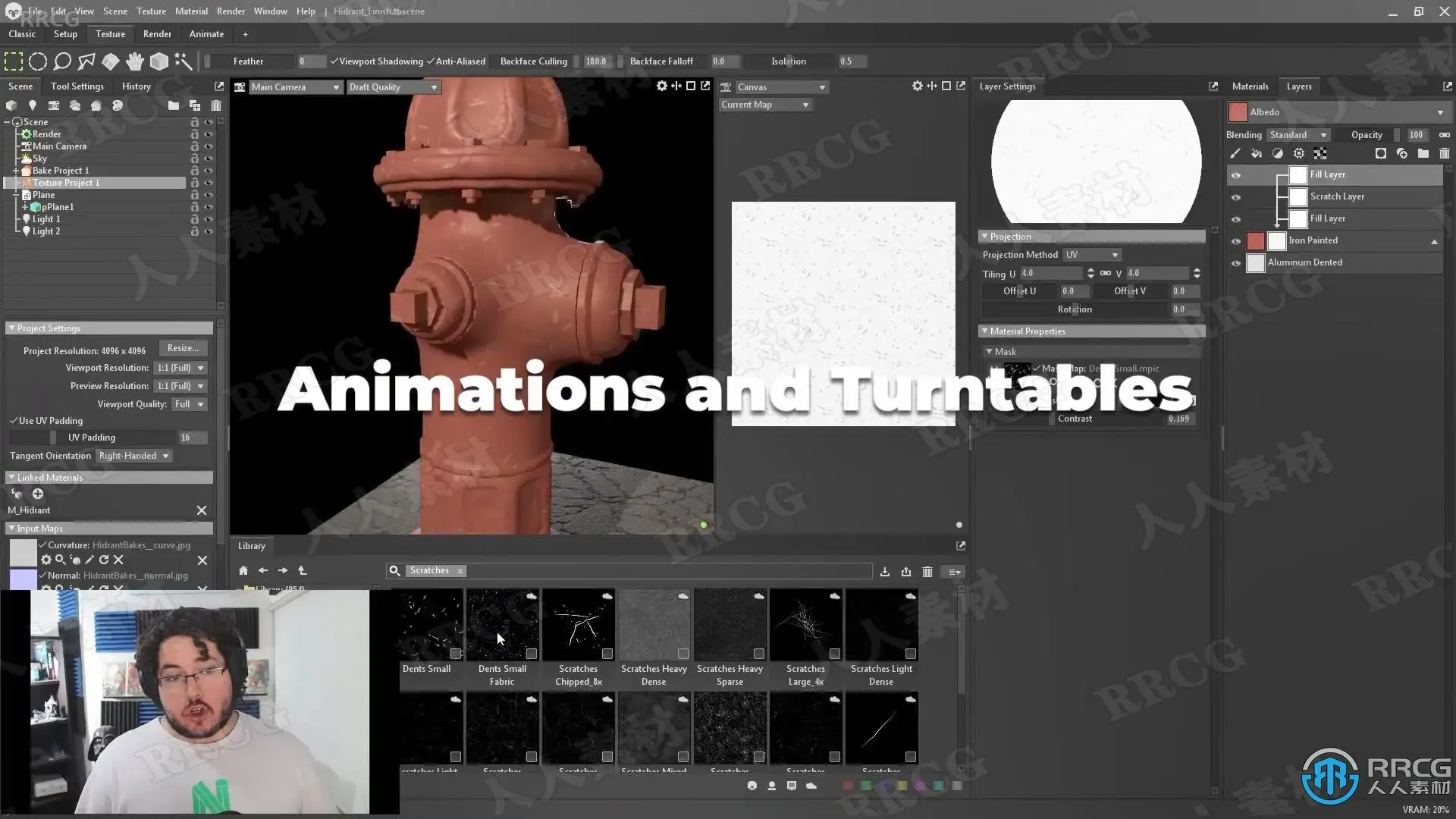Click the Resize... button
The height and width of the screenshot is (819, 1456).
[x=183, y=348]
